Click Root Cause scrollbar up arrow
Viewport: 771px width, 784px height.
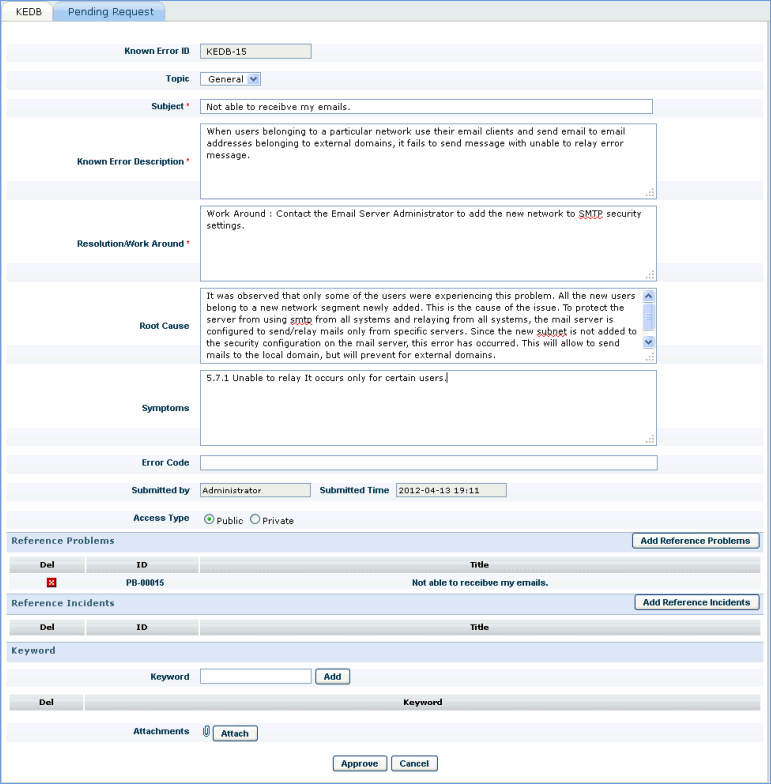648,296
